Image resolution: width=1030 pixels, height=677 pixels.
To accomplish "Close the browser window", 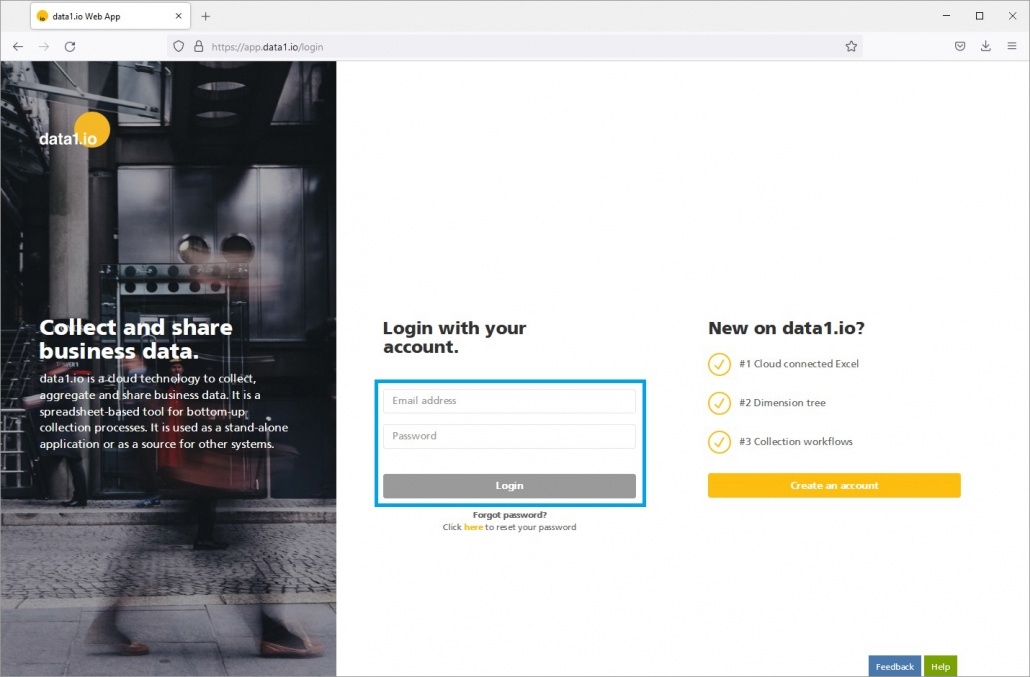I will point(1012,16).
